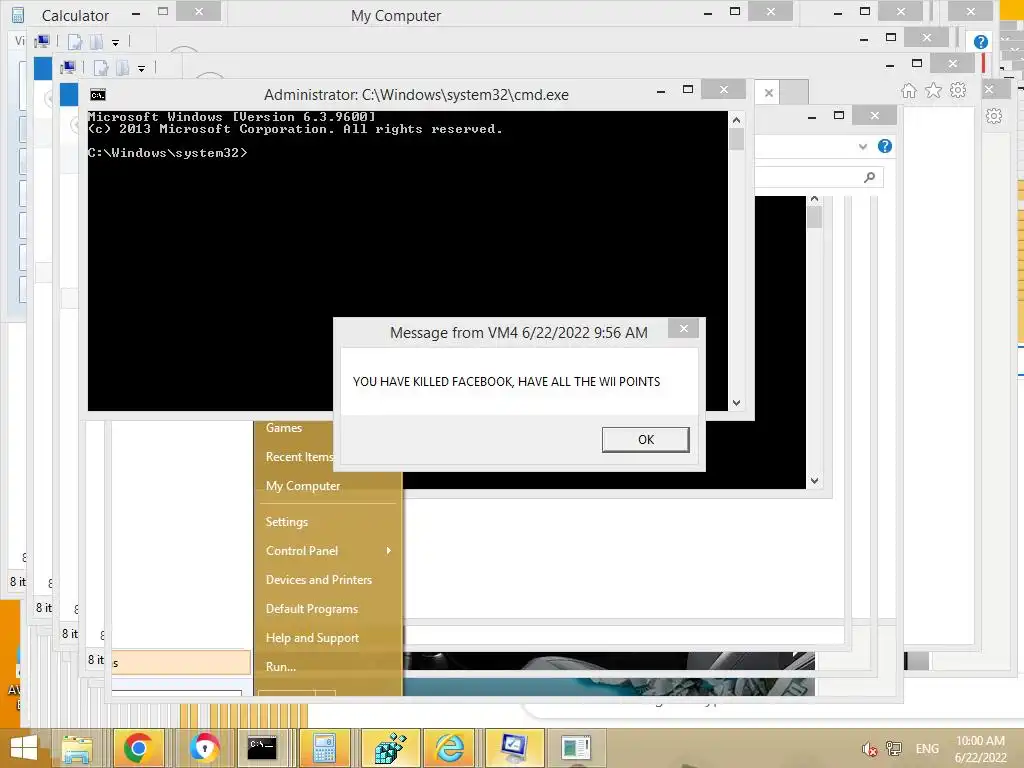Open the Registry Editor cubes taskbar icon
Viewport: 1024px width, 768px height.
(390, 748)
